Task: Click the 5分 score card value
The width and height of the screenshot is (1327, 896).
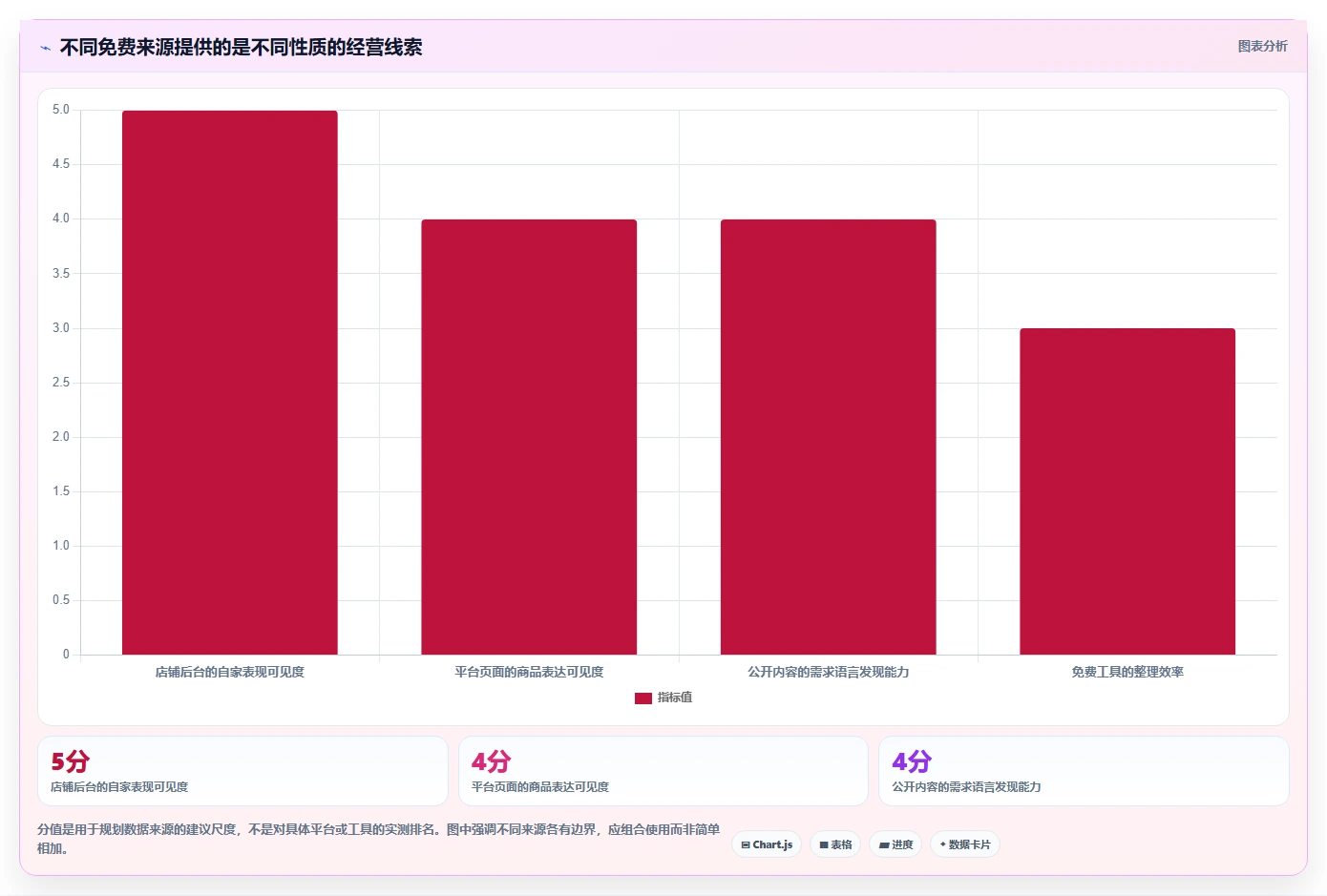Action: point(71,761)
